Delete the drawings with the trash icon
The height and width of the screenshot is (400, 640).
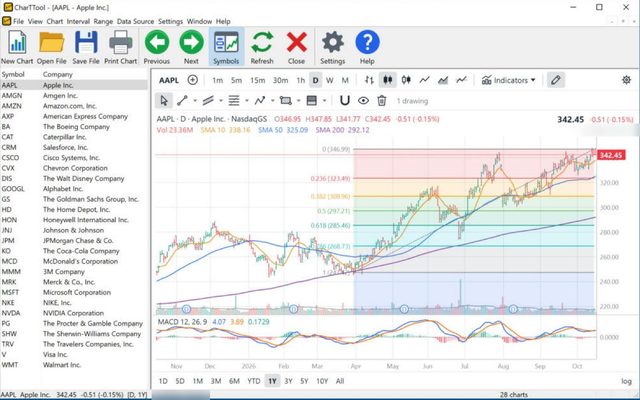click(x=382, y=100)
